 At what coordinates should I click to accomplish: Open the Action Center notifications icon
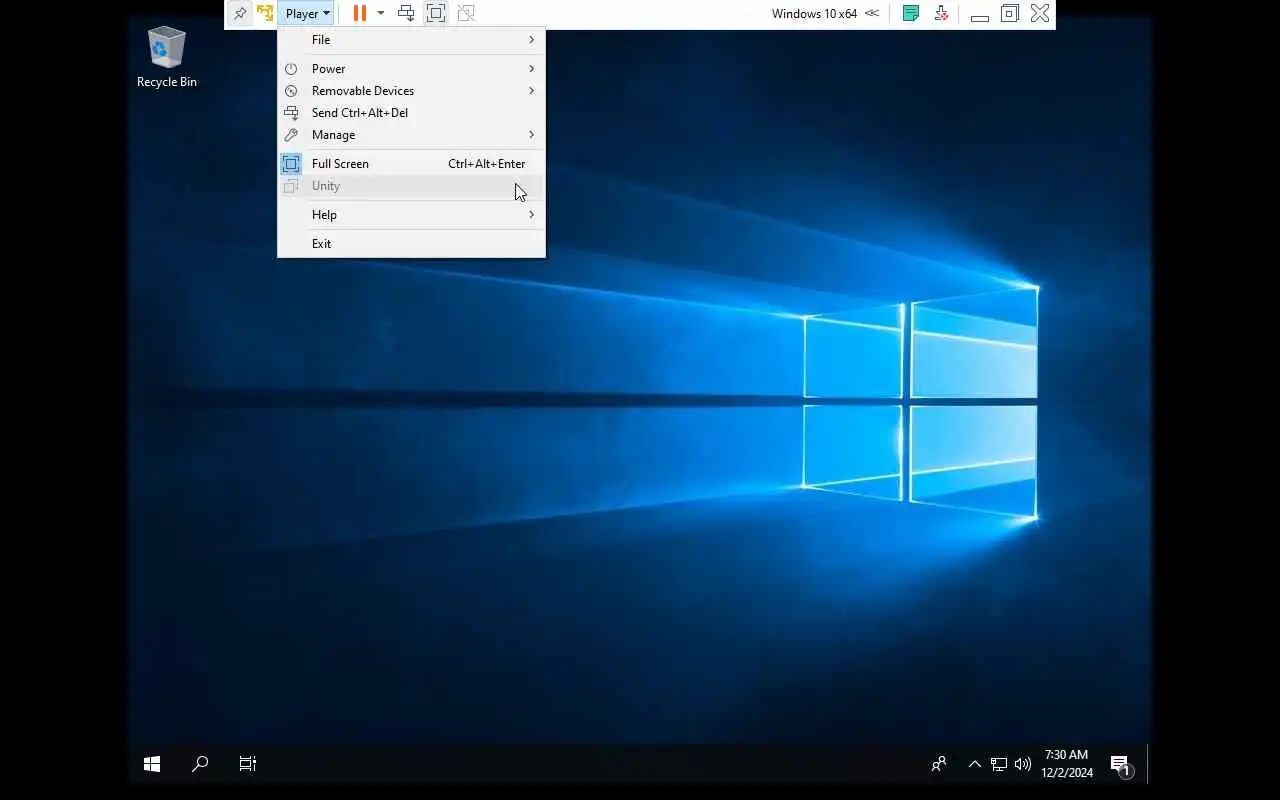point(1121,764)
